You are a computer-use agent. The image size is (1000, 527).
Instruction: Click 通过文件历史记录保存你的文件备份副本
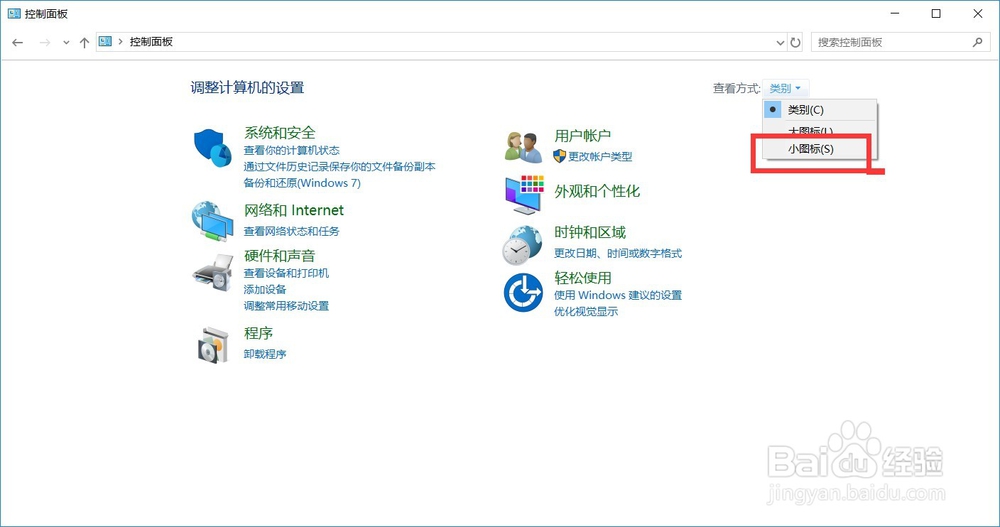point(339,167)
